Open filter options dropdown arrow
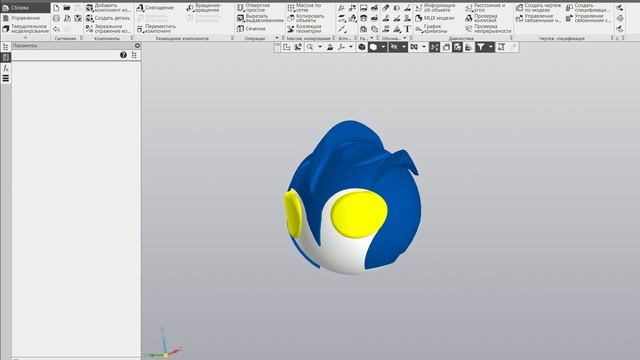 click(491, 47)
